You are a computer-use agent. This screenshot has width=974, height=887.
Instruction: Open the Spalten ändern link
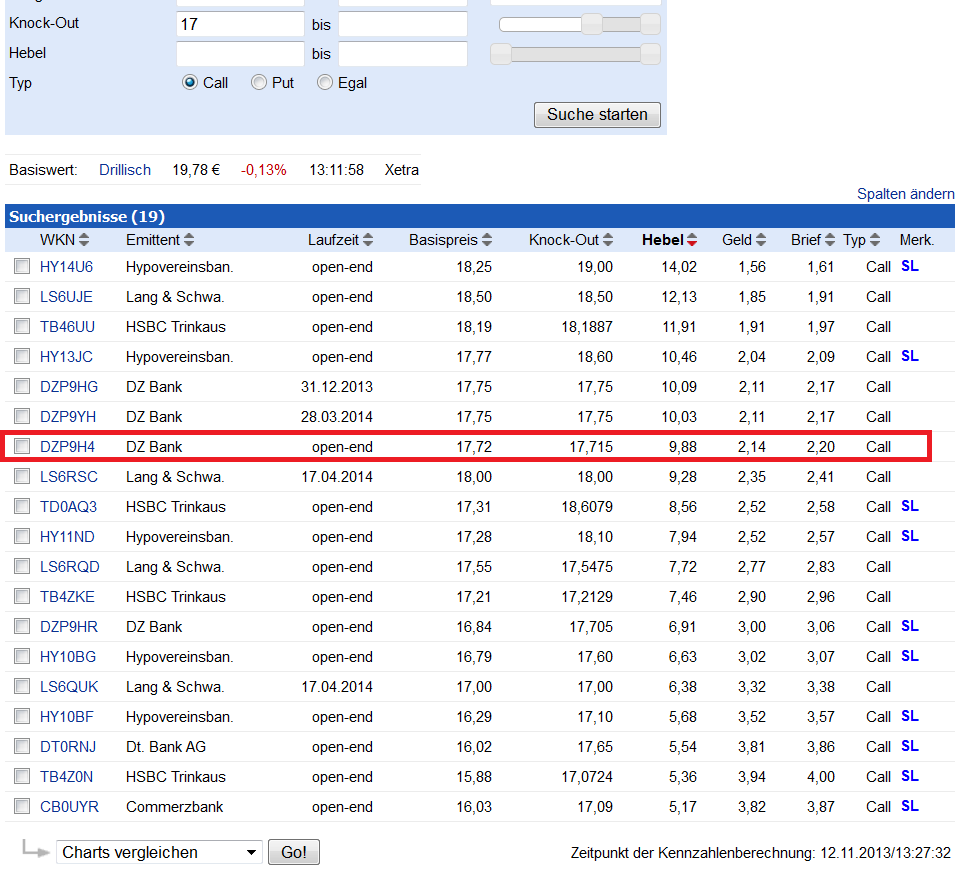coord(905,194)
